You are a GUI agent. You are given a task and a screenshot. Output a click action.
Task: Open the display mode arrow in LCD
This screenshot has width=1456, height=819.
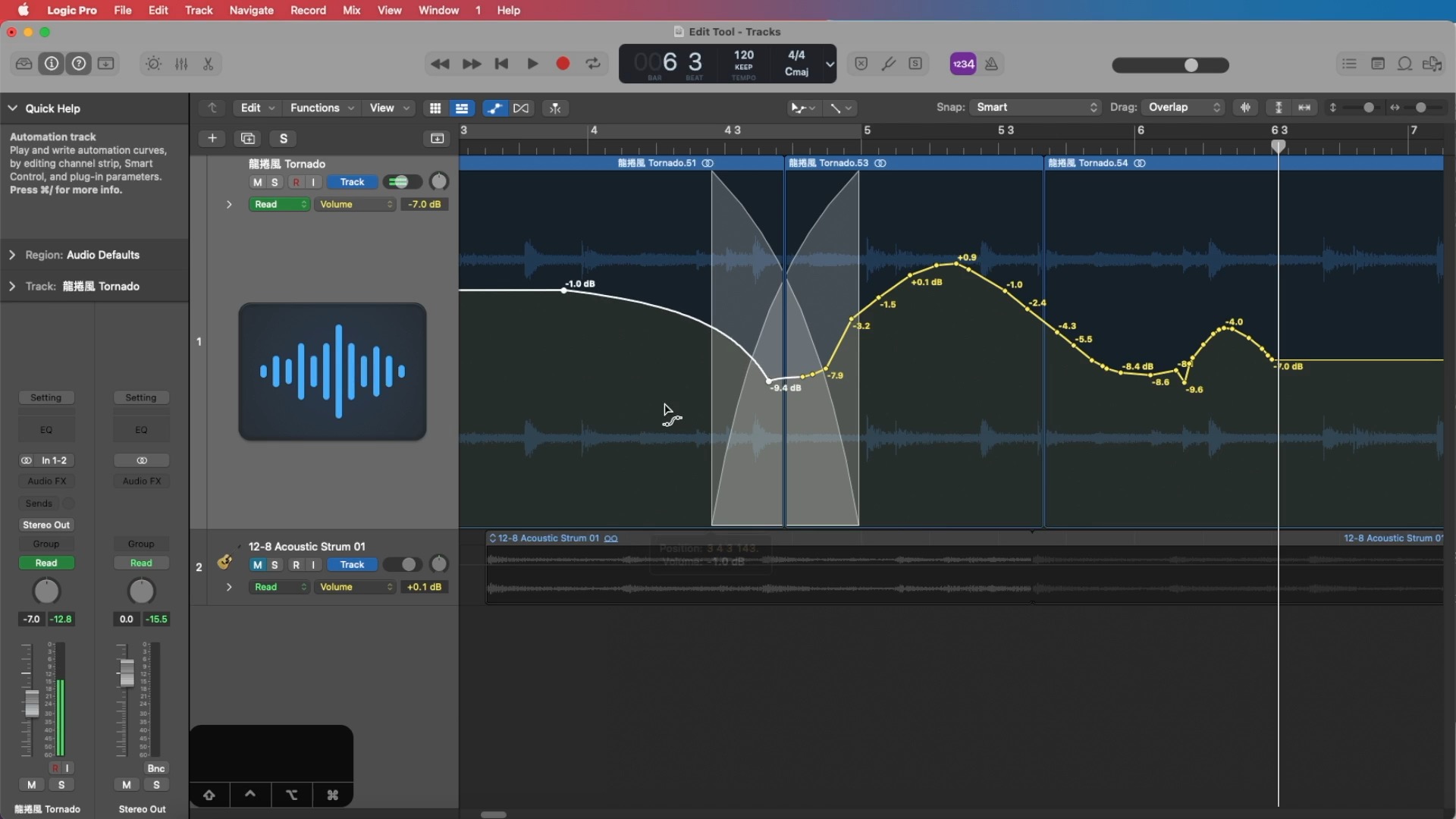click(x=830, y=64)
